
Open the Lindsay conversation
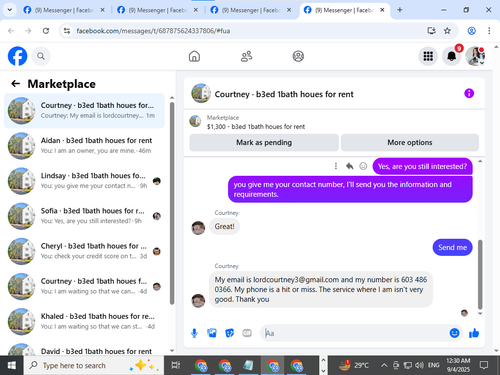[84, 181]
